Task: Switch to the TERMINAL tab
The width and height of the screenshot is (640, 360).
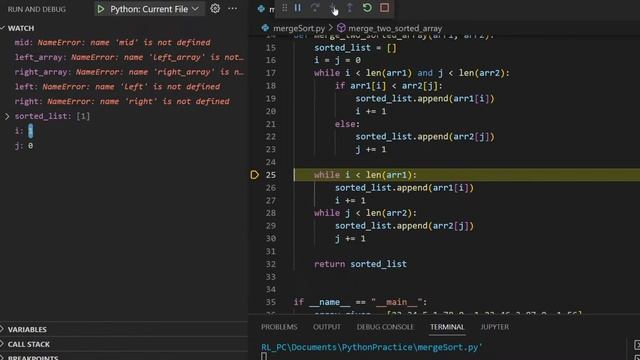Action: click(x=447, y=327)
